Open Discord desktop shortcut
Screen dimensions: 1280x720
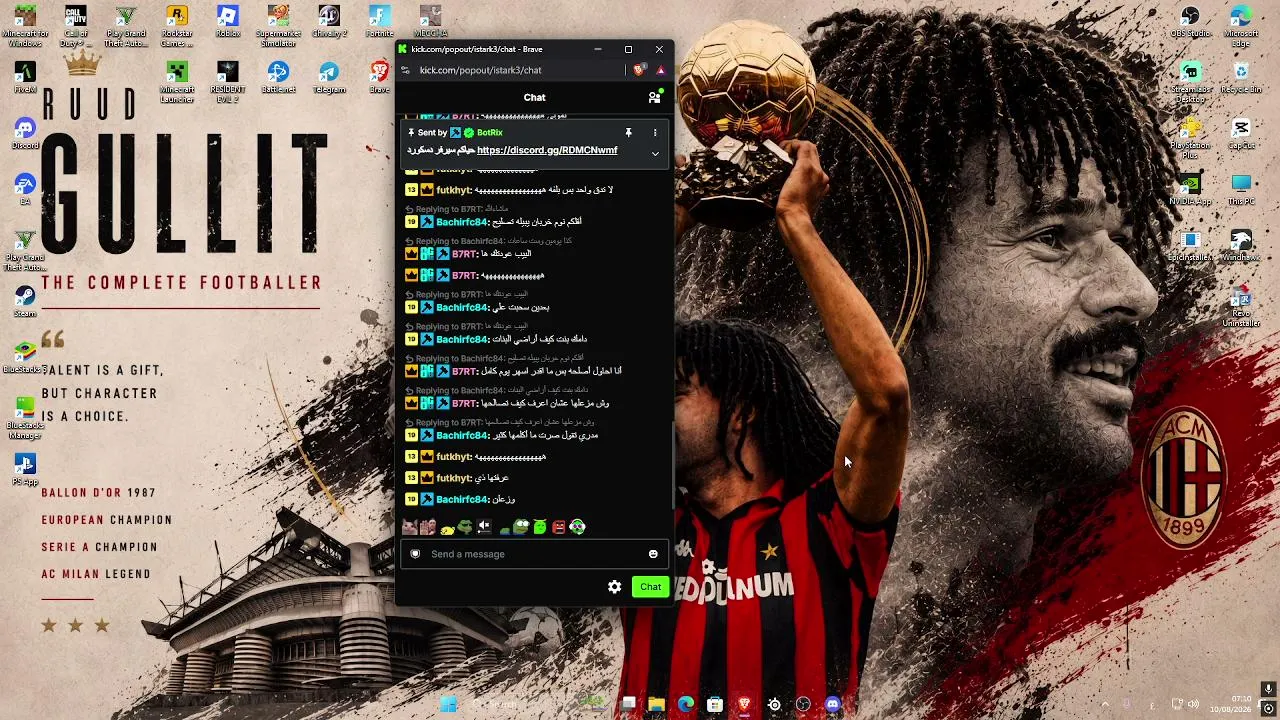coord(25,134)
